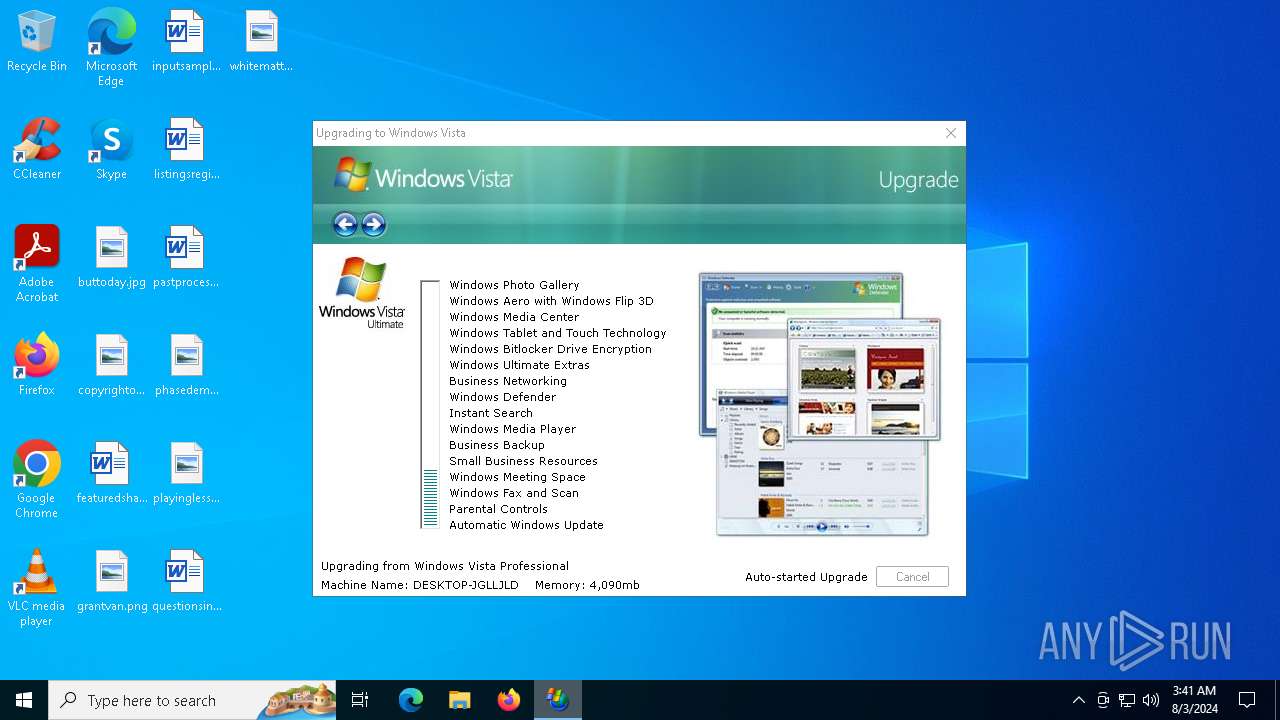Viewport: 1280px width, 720px height.
Task: Select the inputsampl... Word document icon
Action: point(185,42)
